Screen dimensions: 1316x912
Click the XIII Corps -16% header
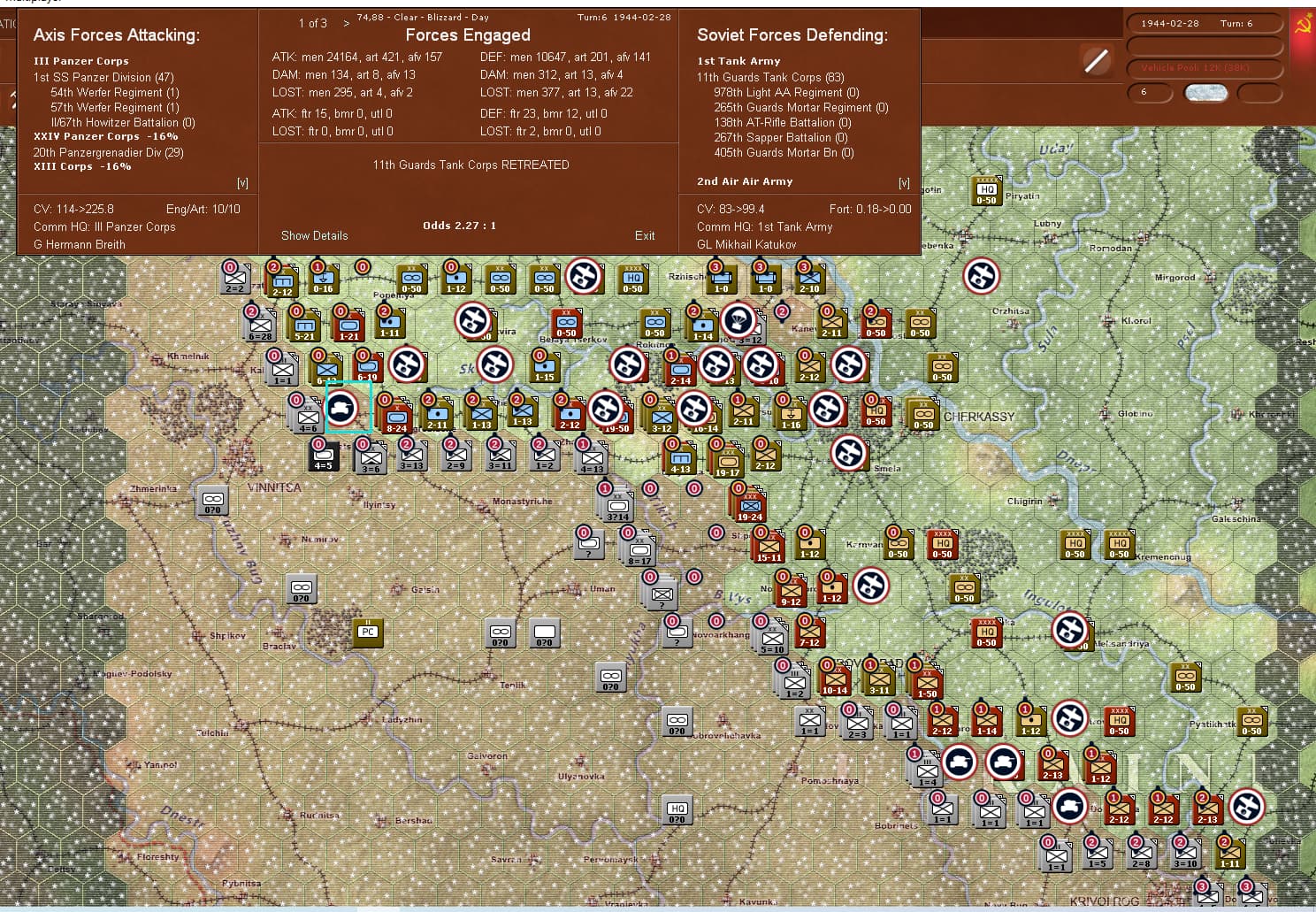tap(82, 166)
